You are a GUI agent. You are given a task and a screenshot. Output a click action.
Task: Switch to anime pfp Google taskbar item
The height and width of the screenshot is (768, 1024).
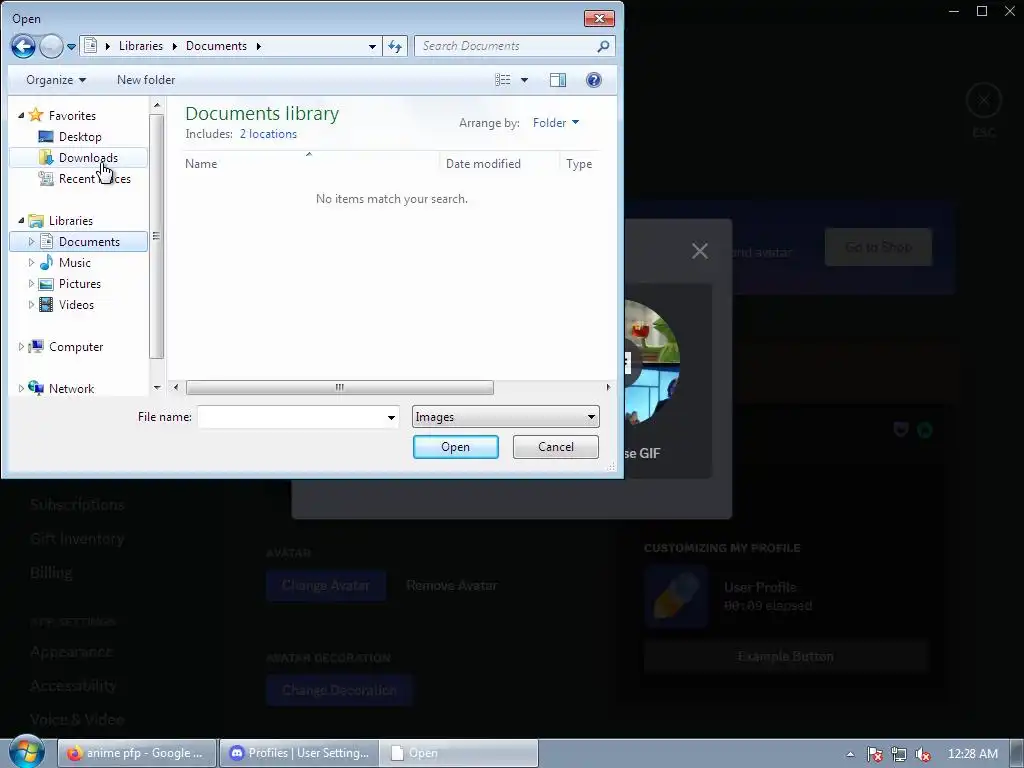[x=136, y=753]
